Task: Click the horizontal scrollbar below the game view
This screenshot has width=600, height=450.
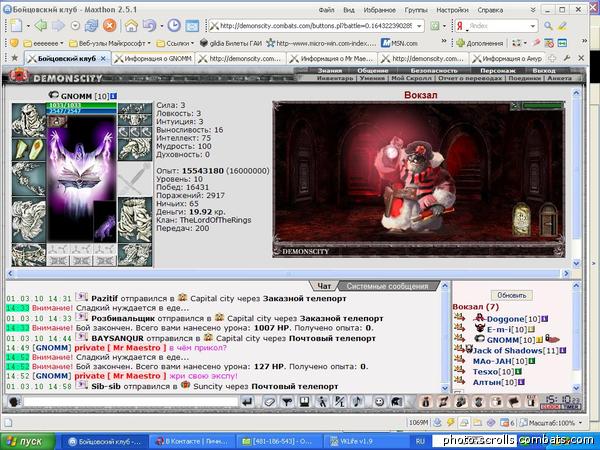Action: (x=288, y=273)
